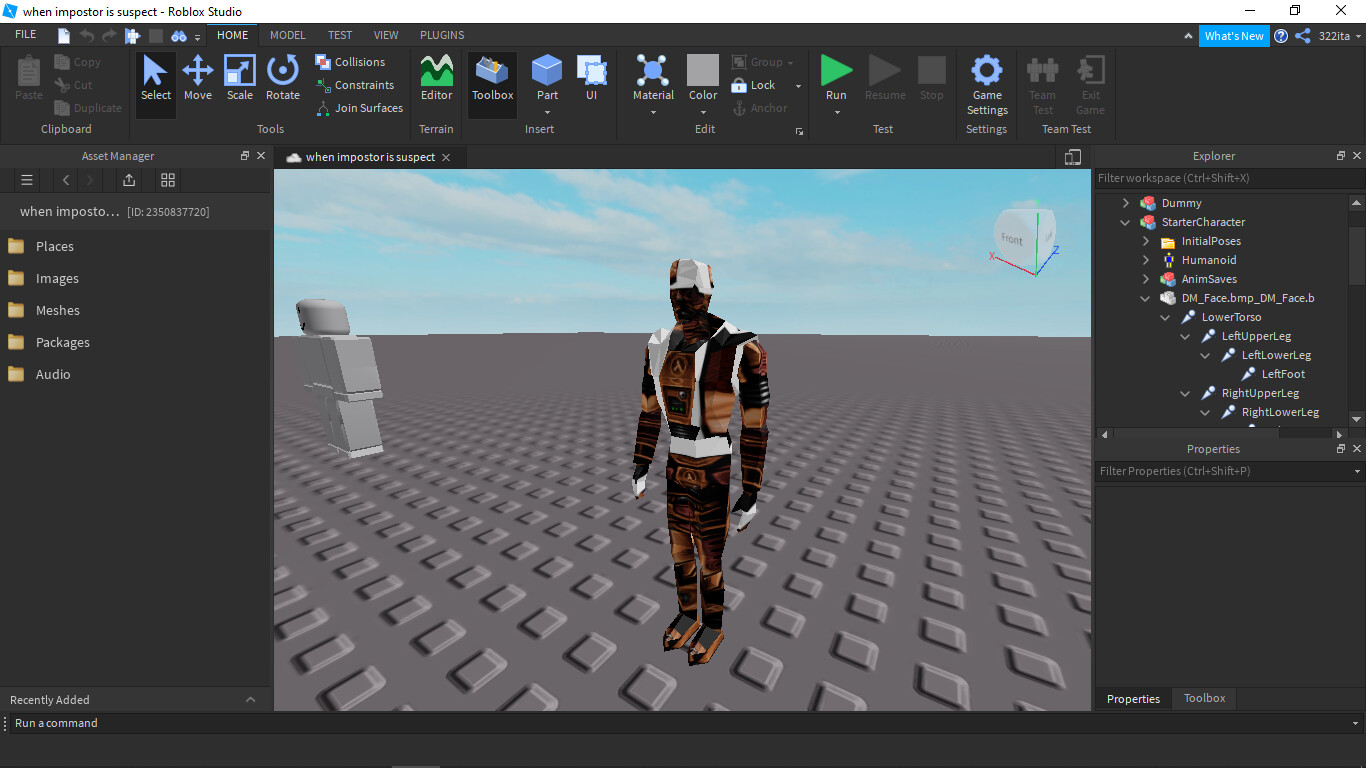Viewport: 1366px width, 768px height.
Task: Collapse the Recently Added section
Action: [250, 700]
